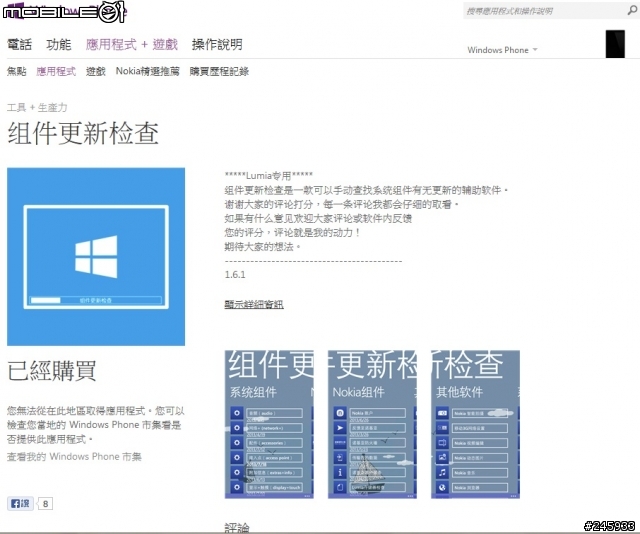Open the Nokia组件 screenshot thumbnail
The image size is (640, 534).
(x=372, y=424)
